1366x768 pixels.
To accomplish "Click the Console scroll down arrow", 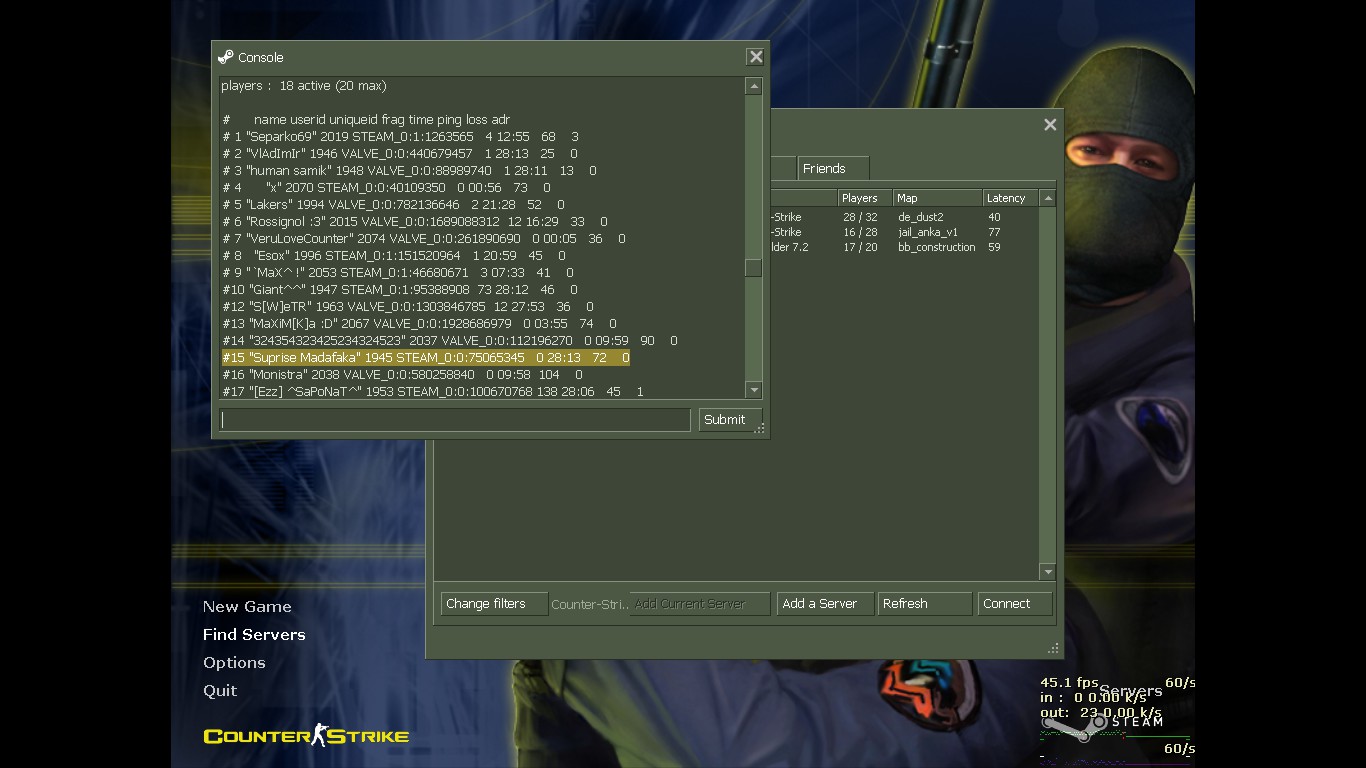I will [754, 390].
